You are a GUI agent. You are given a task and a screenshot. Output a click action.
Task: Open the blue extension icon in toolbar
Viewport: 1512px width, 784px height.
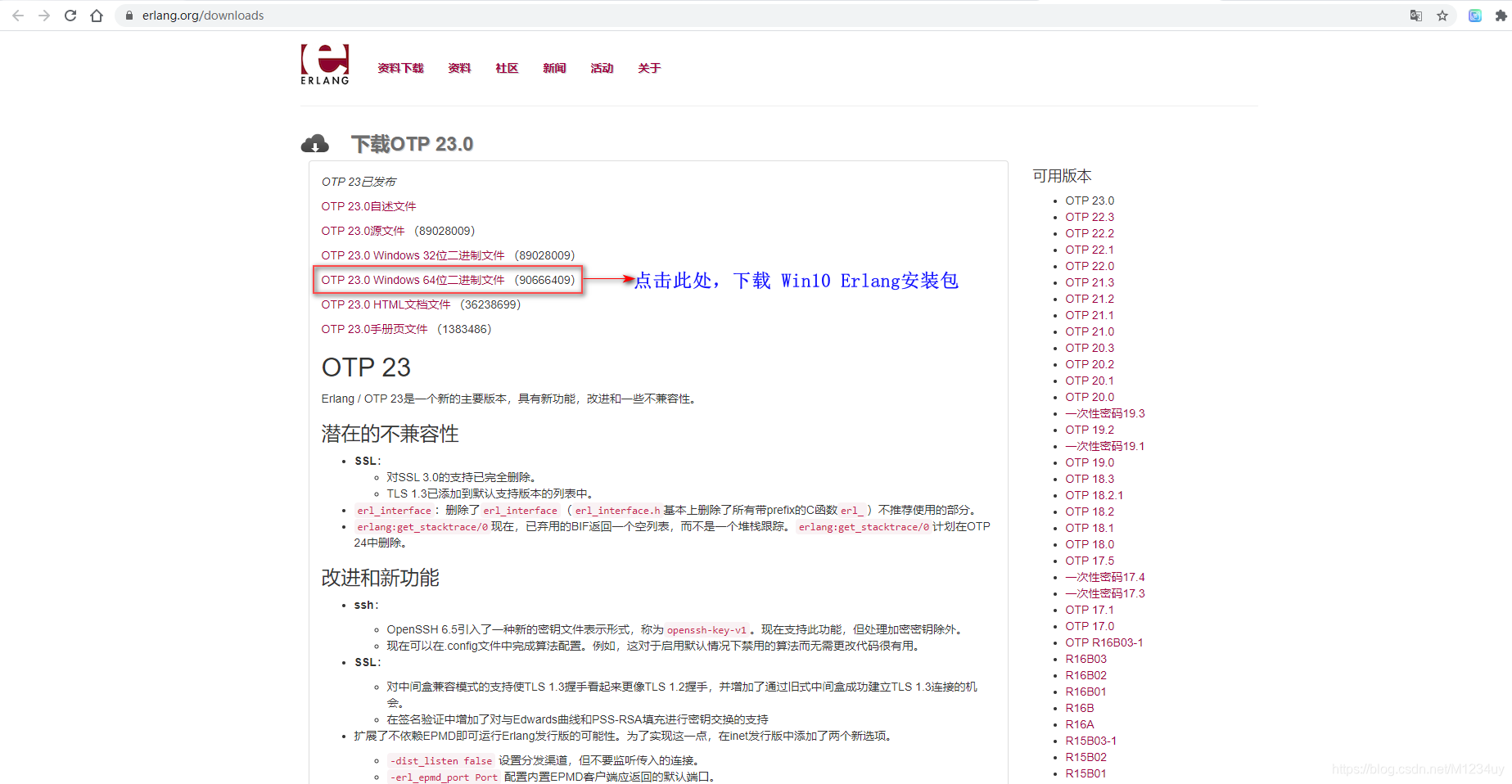1475,16
